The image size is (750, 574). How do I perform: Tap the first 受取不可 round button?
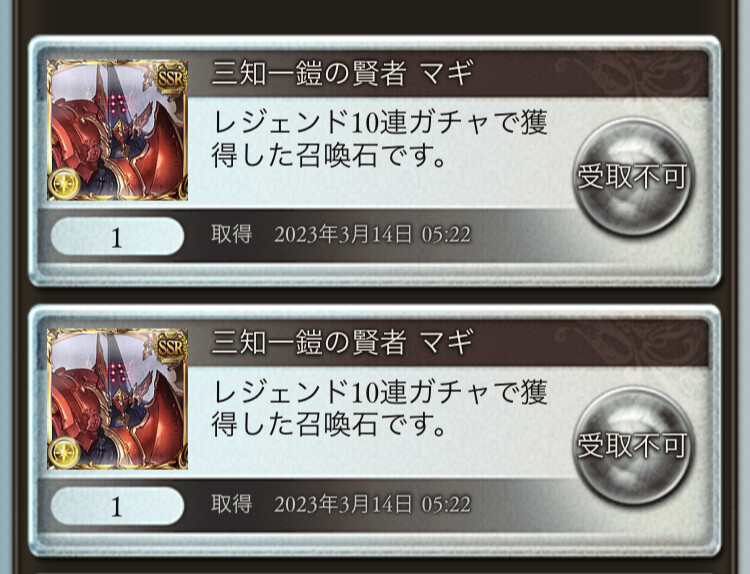tap(632, 177)
